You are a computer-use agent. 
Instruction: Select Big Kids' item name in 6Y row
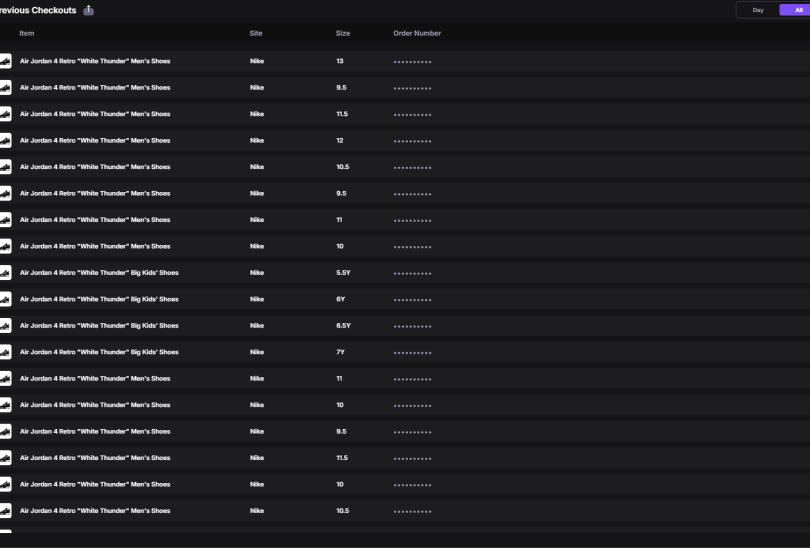click(x=99, y=299)
